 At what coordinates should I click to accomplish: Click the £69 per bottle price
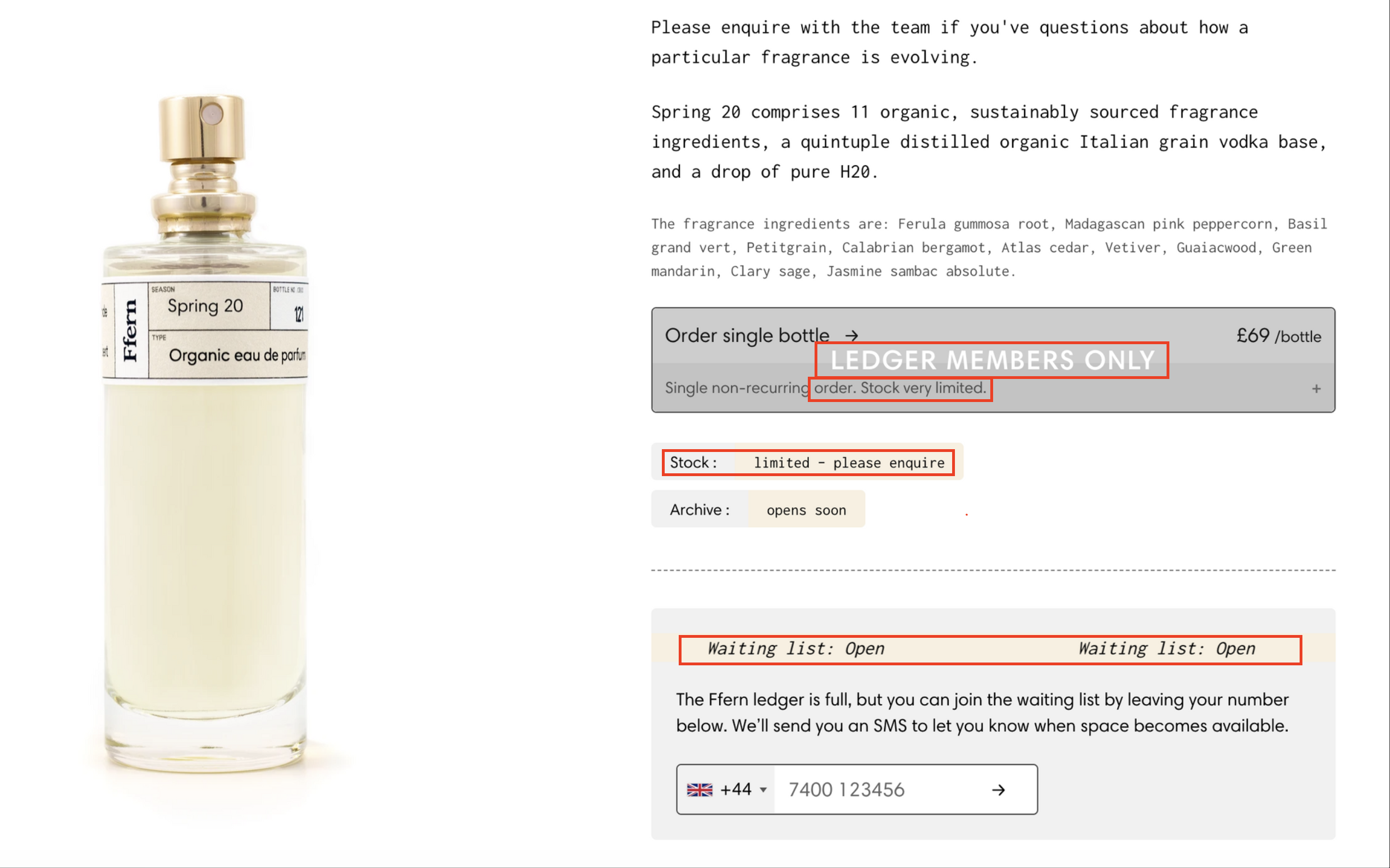(1278, 336)
